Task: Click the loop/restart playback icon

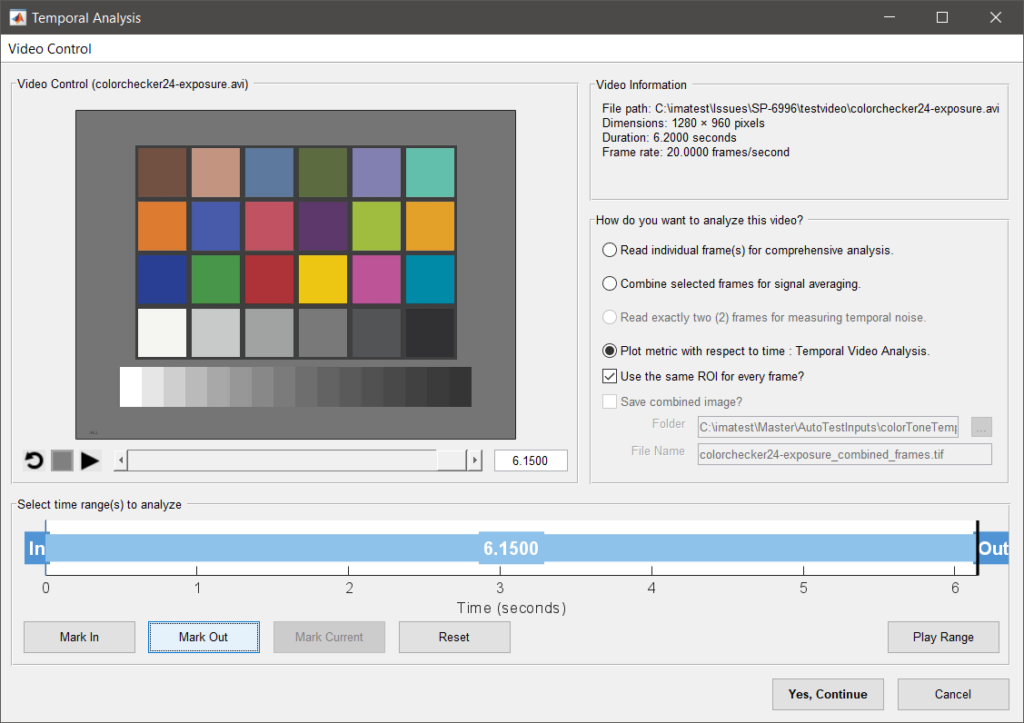Action: point(34,461)
